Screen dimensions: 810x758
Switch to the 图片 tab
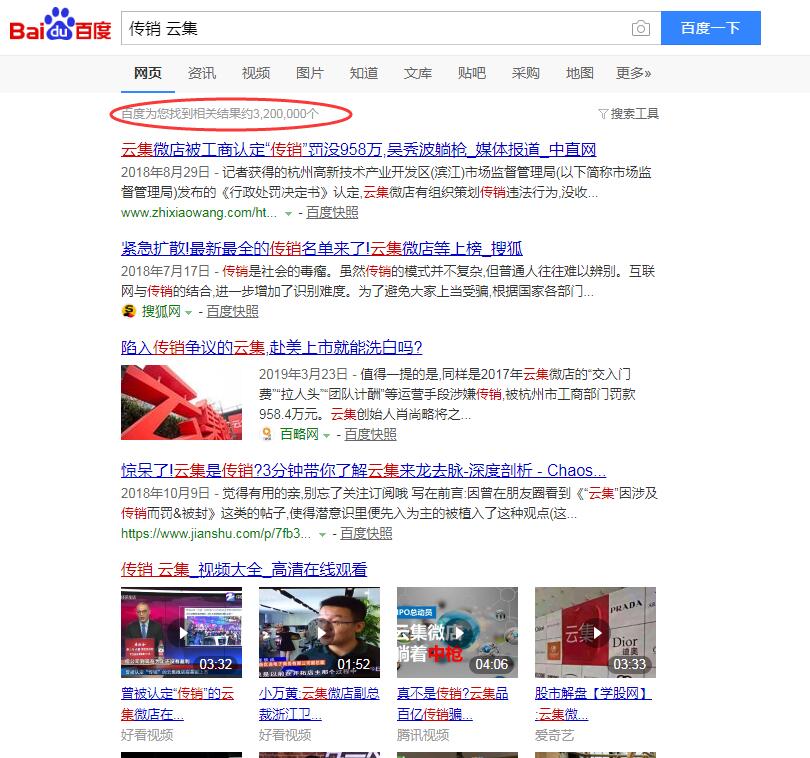310,73
